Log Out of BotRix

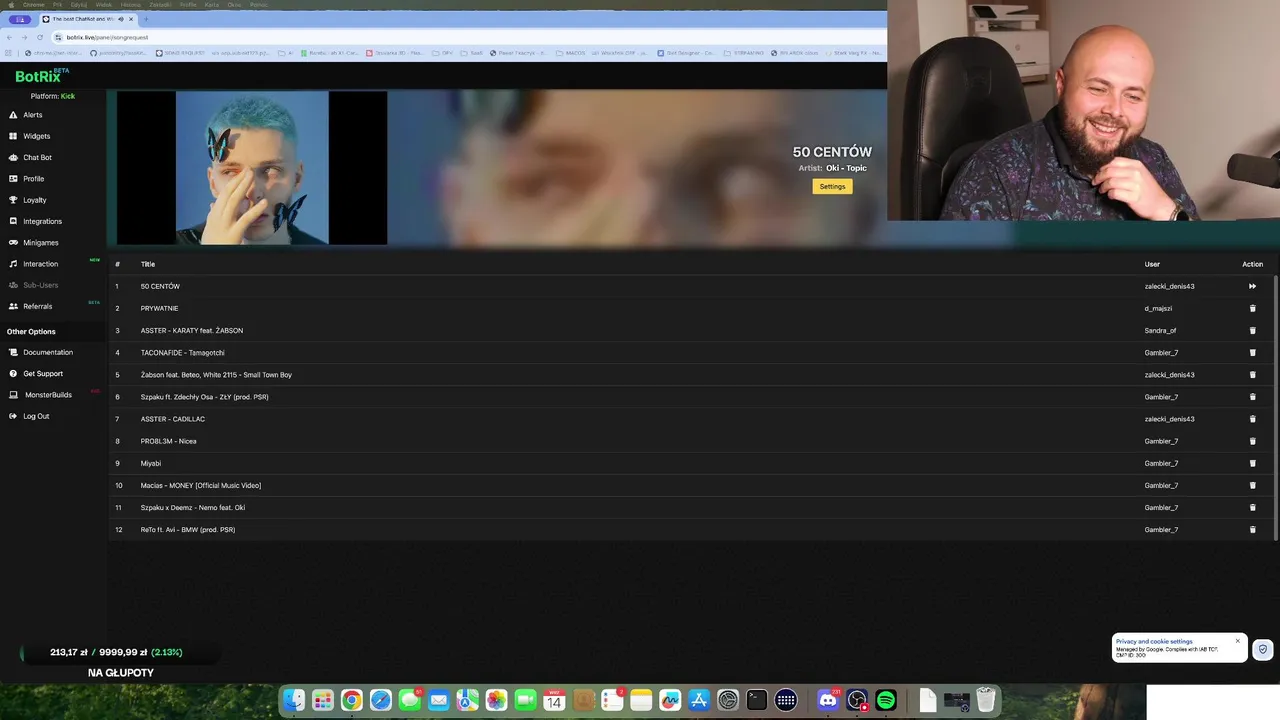coord(35,416)
